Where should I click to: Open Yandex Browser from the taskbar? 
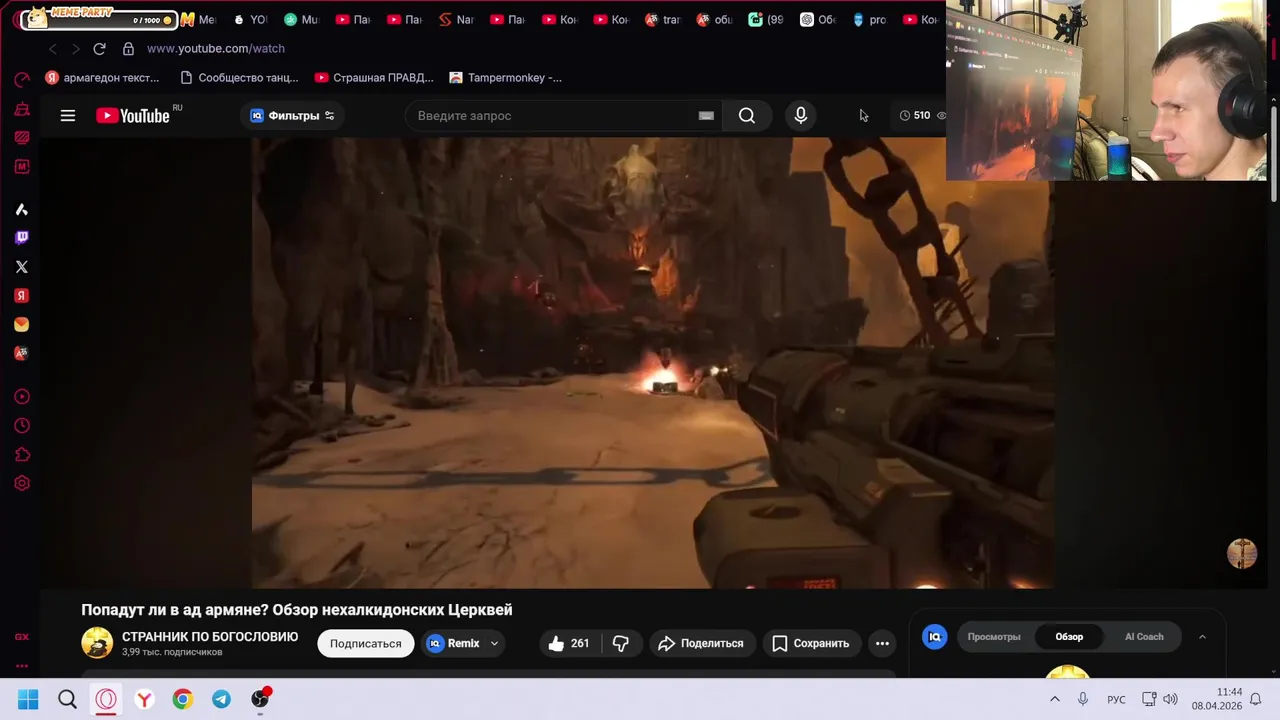tap(144, 699)
